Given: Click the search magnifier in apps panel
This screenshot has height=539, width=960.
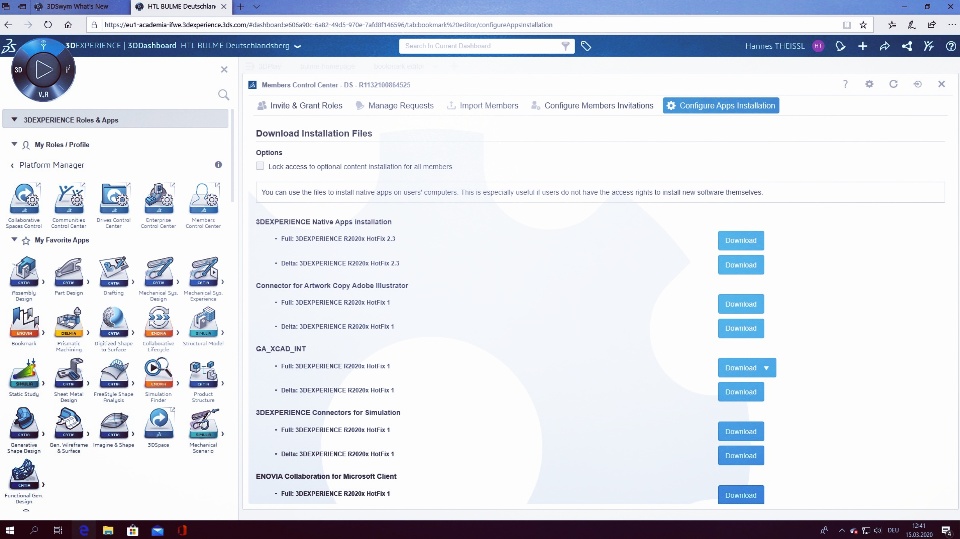Looking at the screenshot, I should click(223, 94).
